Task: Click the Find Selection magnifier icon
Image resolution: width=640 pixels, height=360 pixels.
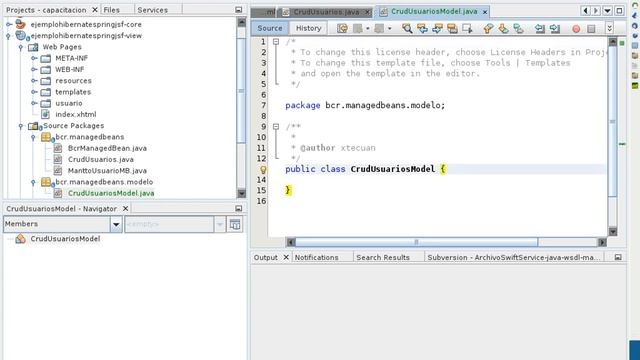Action: click(407, 28)
